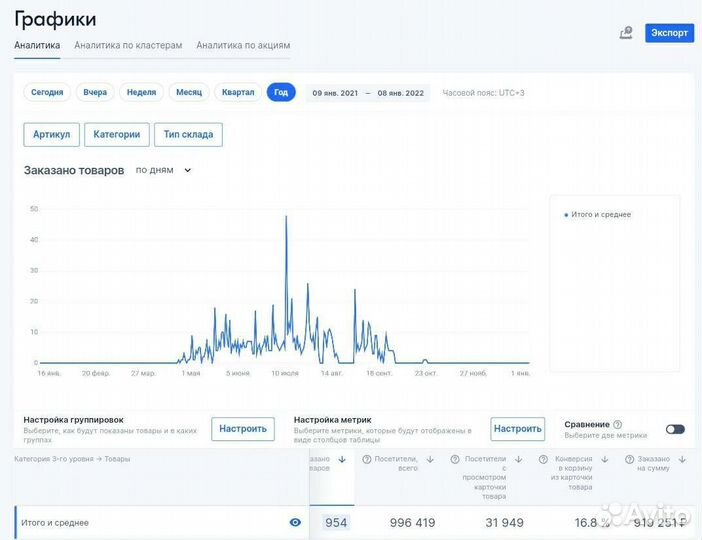Sort by Заказано товаров arrow
This screenshot has height=540, width=702.
(x=342, y=459)
